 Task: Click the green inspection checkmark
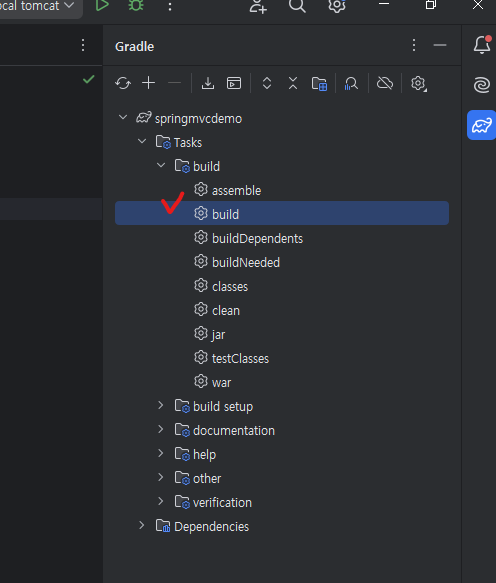point(88,79)
